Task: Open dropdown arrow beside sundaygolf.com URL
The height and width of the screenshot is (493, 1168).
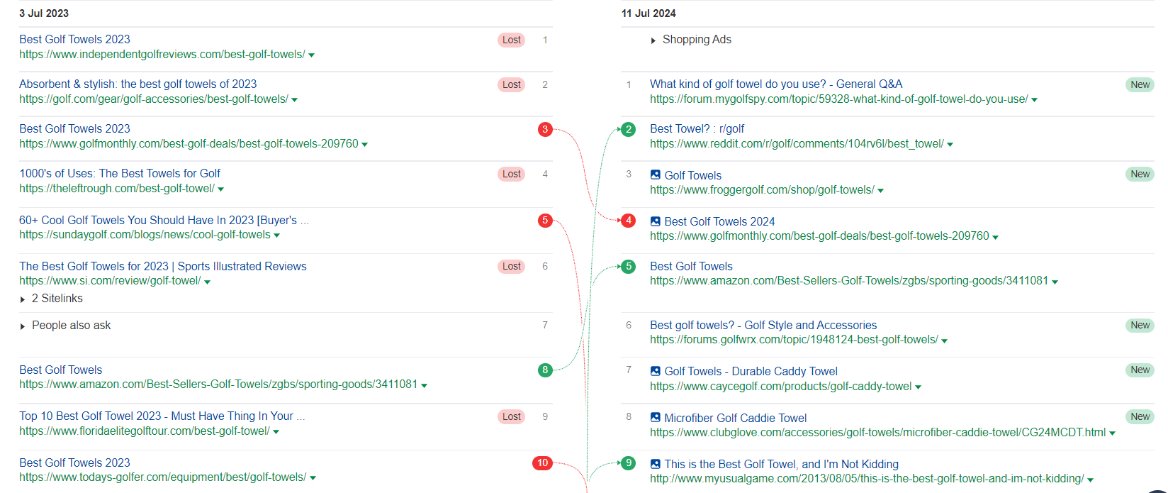Action: tap(277, 235)
